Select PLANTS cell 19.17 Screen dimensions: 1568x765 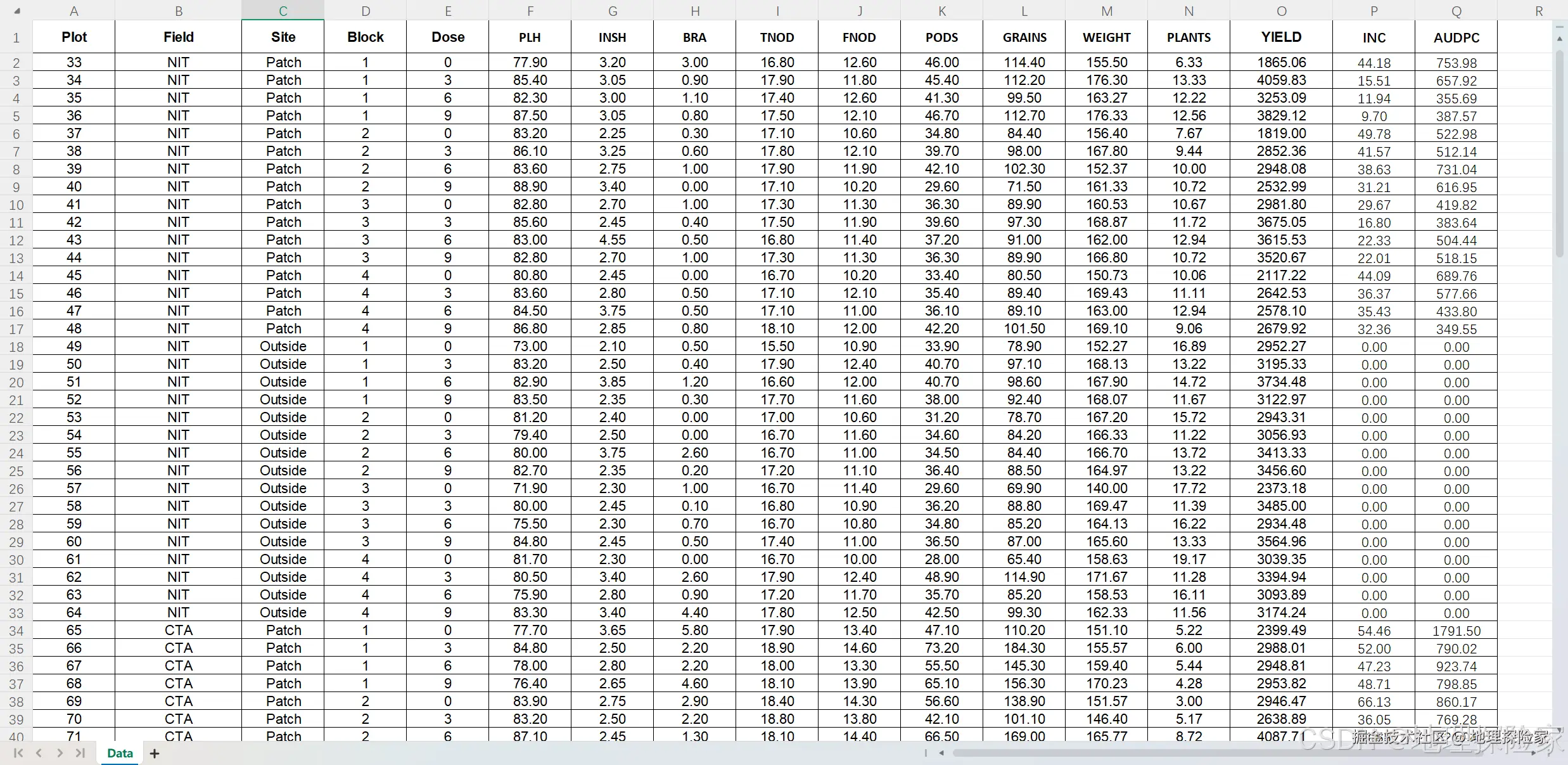click(1189, 560)
